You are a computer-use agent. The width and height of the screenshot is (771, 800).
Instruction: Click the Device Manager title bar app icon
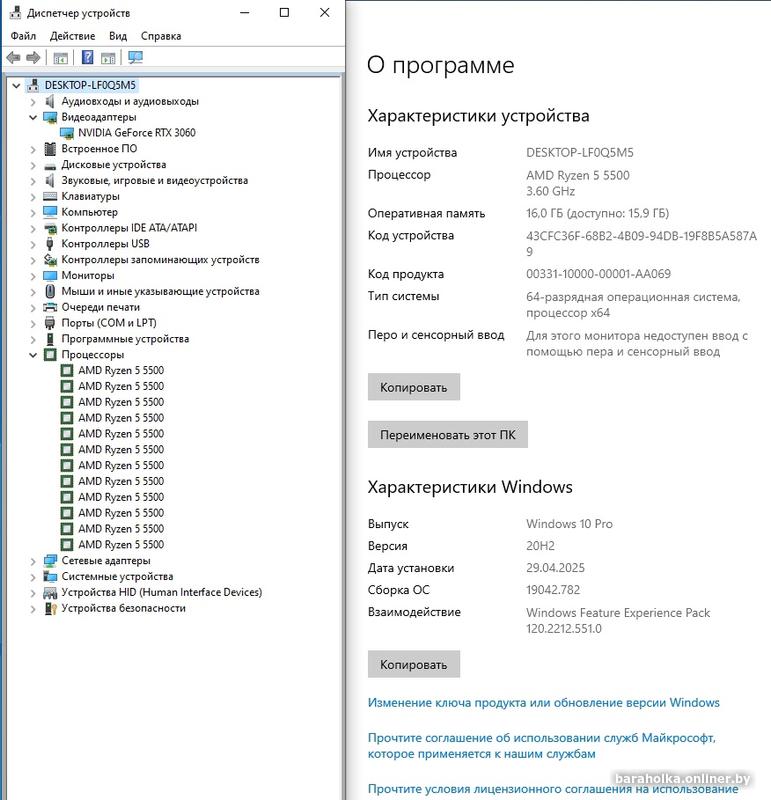(16, 13)
